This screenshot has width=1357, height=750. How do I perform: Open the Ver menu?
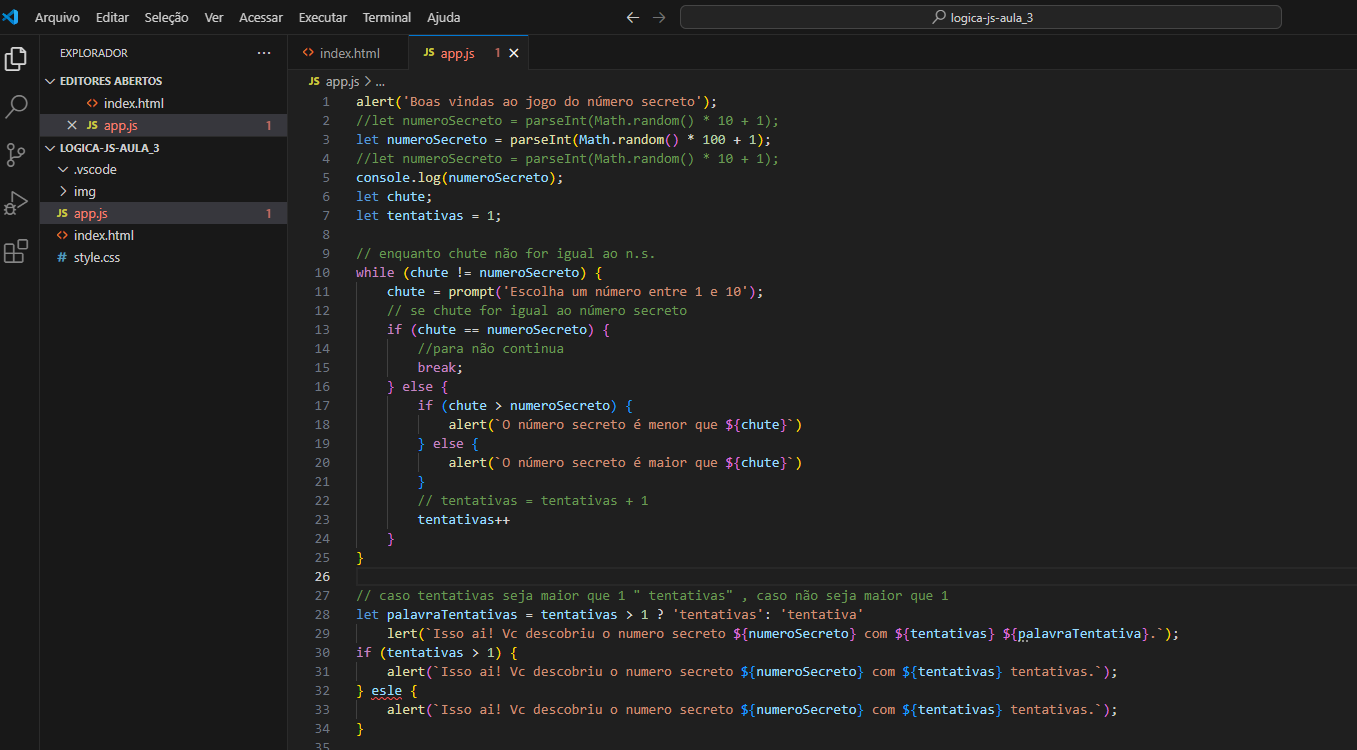214,18
